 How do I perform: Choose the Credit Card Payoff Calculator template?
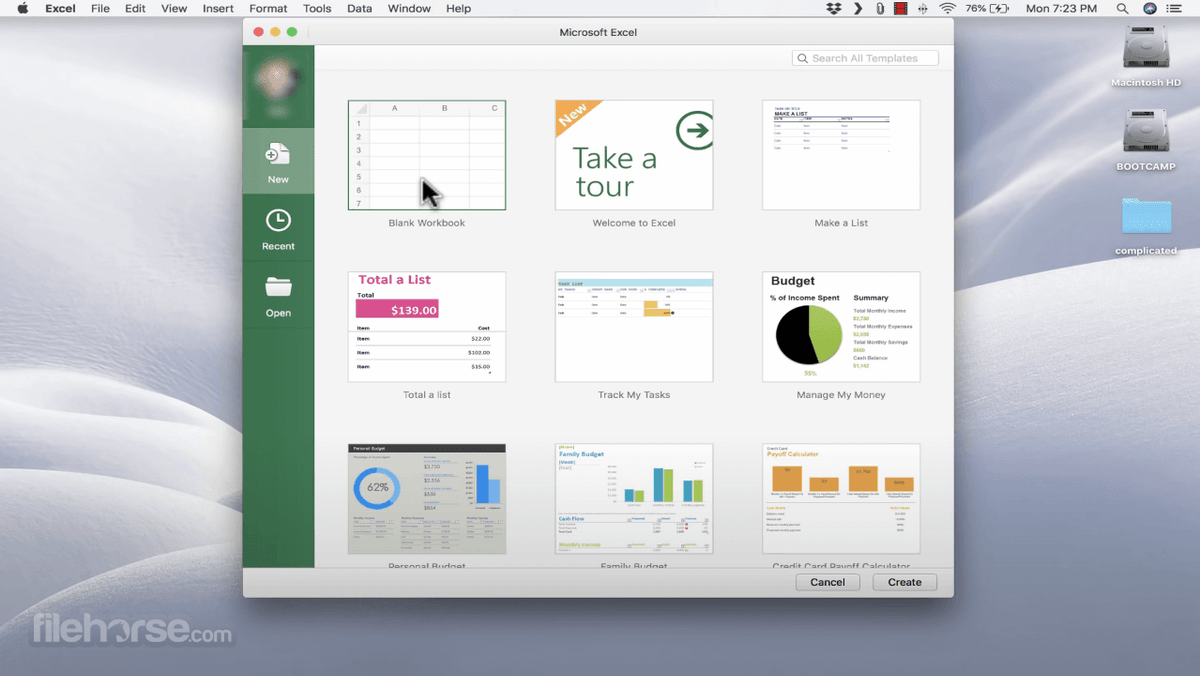(x=841, y=499)
